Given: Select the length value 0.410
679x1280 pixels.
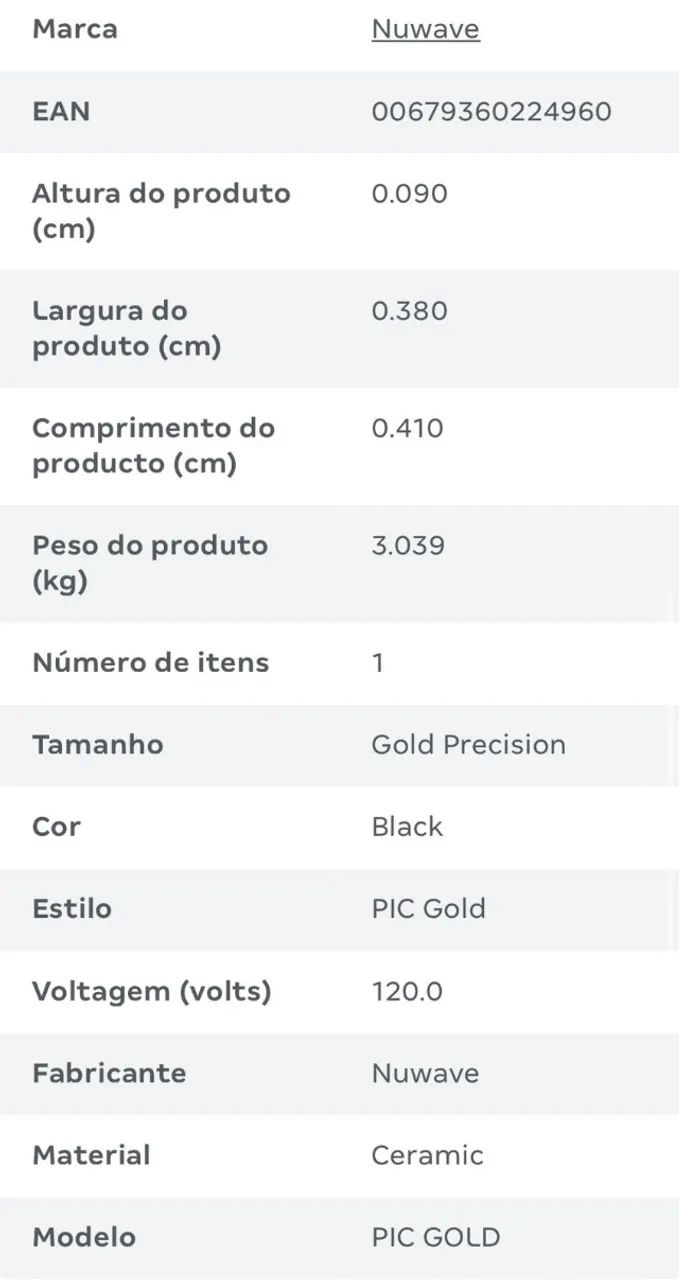Looking at the screenshot, I should pyautogui.click(x=407, y=428).
